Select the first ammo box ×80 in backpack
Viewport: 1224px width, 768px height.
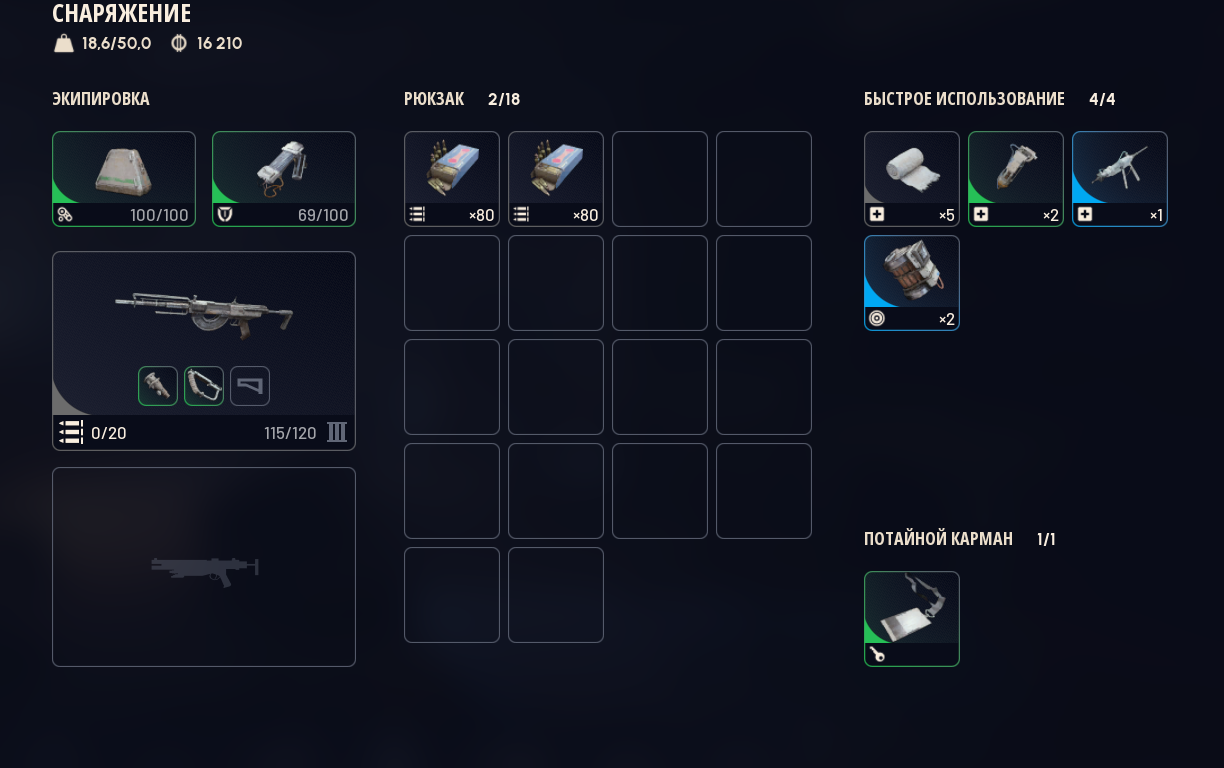452,179
